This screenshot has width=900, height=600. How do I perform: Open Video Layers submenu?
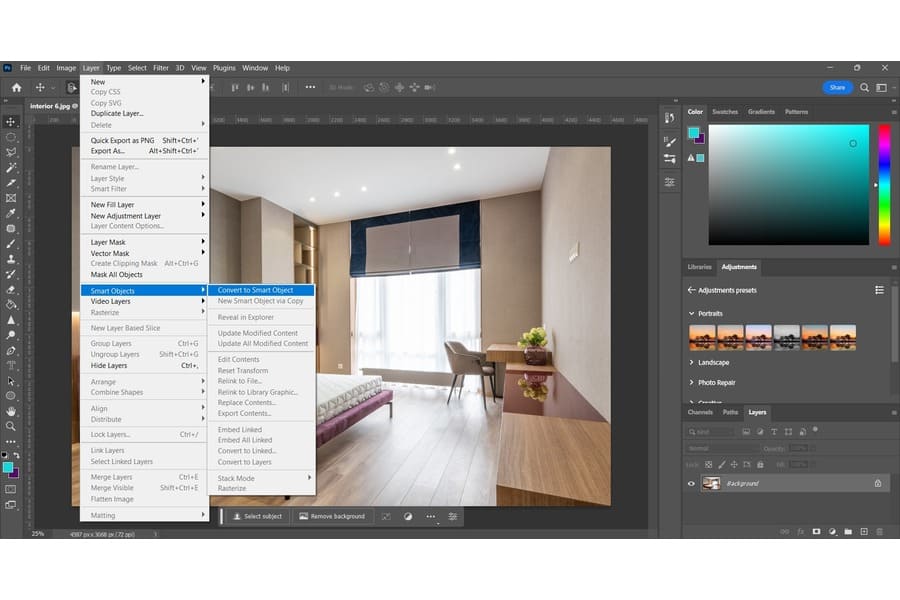click(144, 301)
